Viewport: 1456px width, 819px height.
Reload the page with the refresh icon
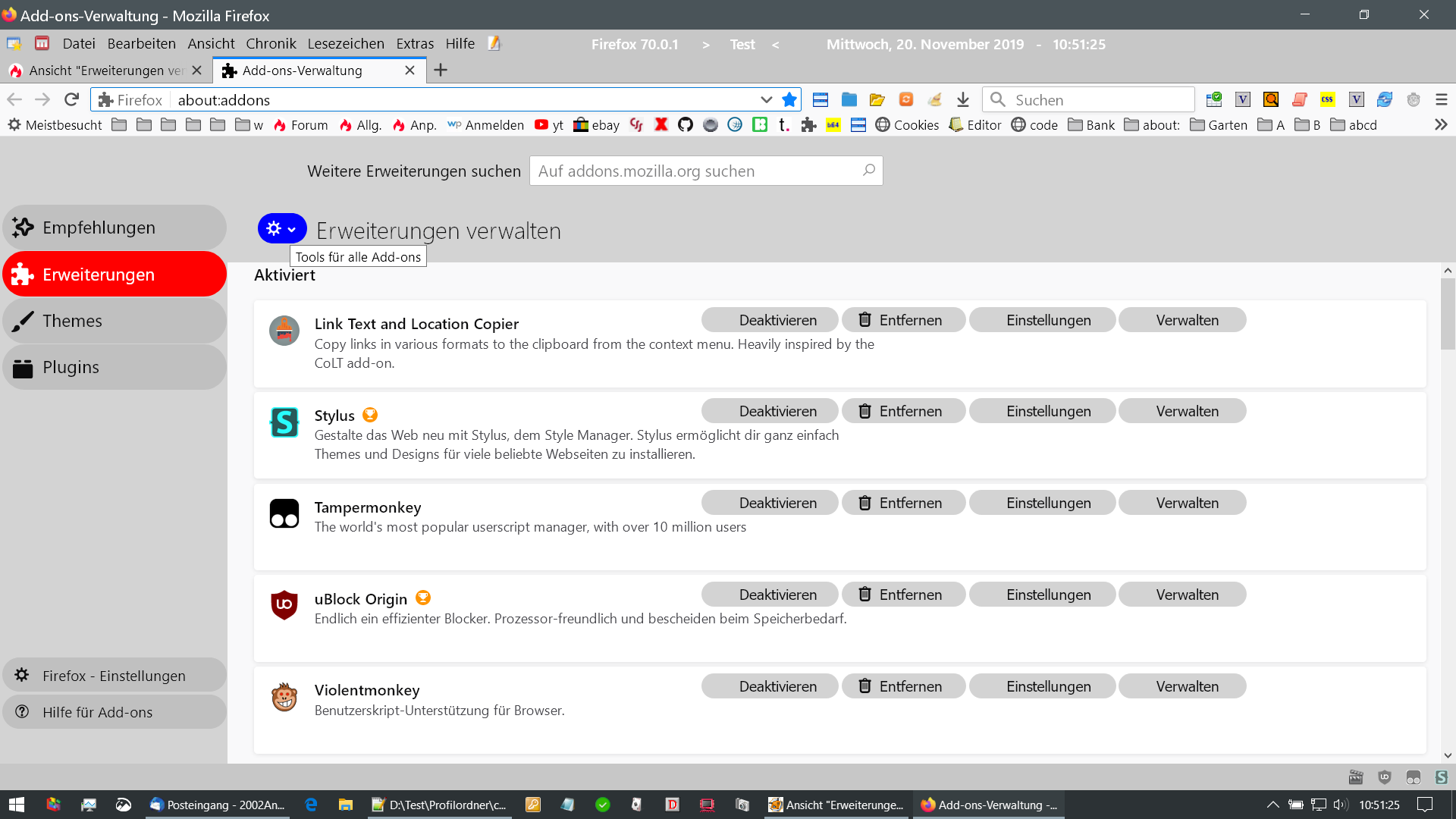click(x=71, y=99)
